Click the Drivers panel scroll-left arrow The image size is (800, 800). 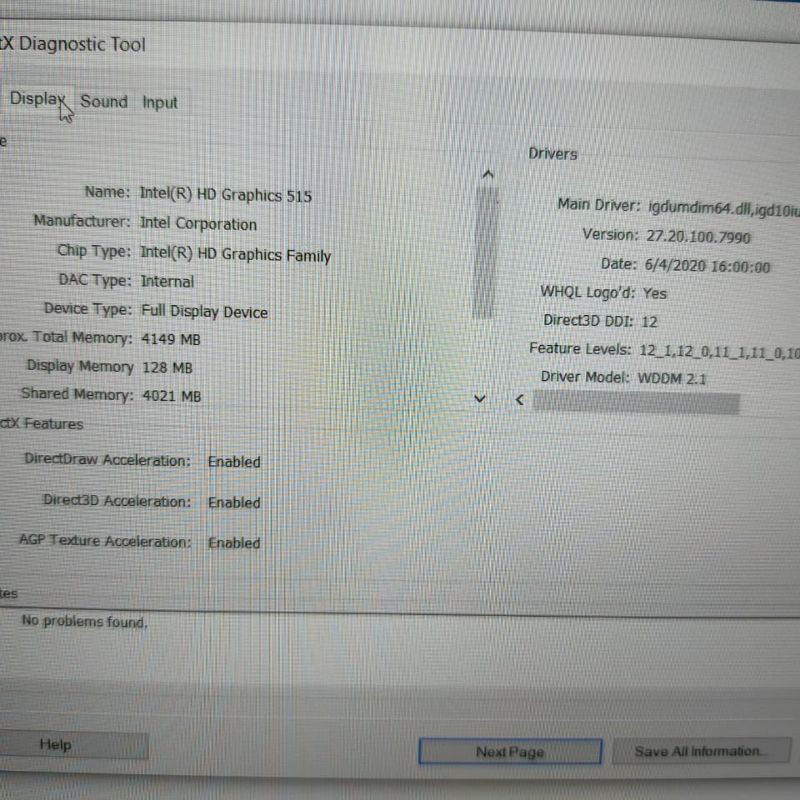click(519, 399)
